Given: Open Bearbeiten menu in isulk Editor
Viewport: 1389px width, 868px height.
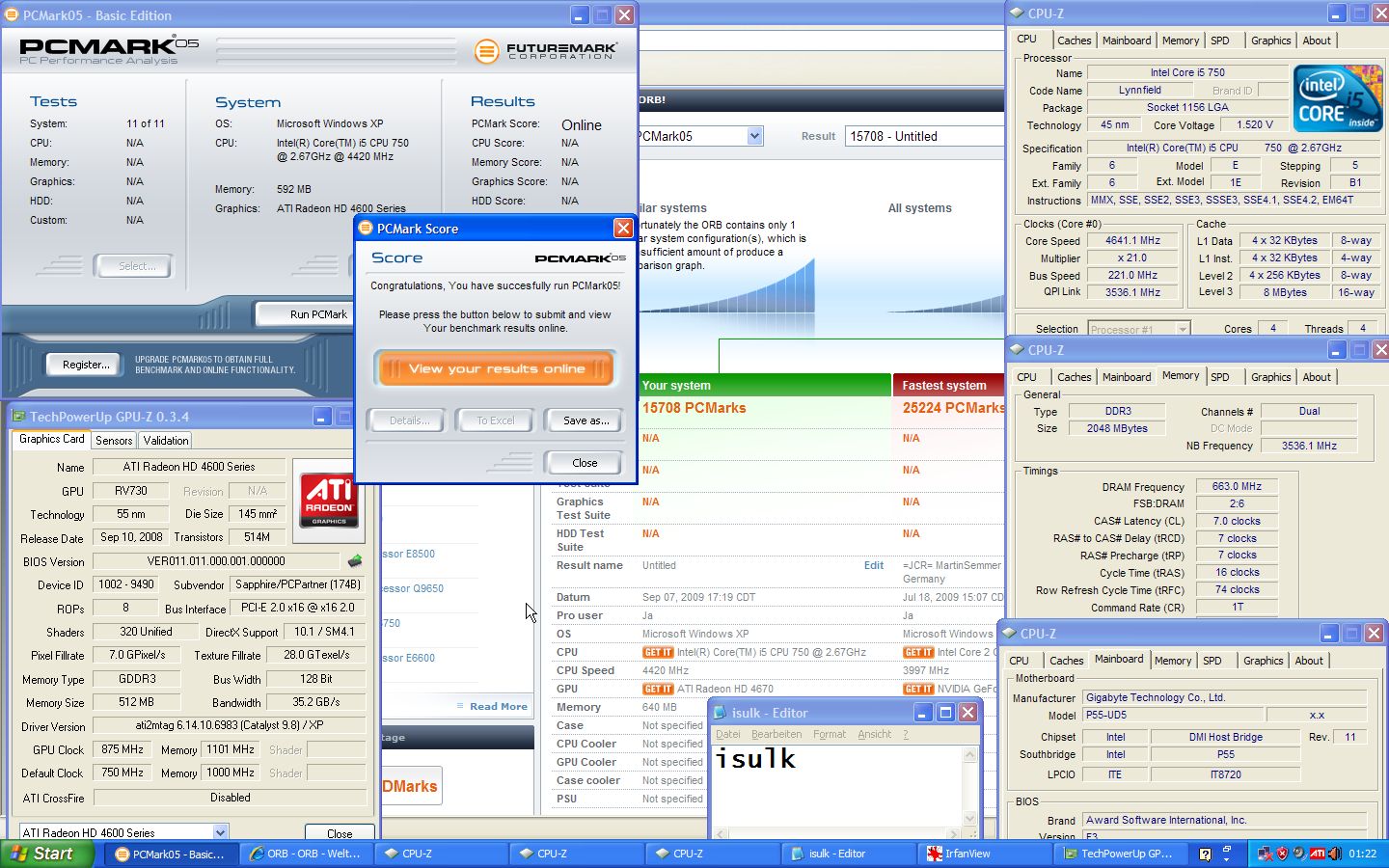Looking at the screenshot, I should [x=776, y=734].
